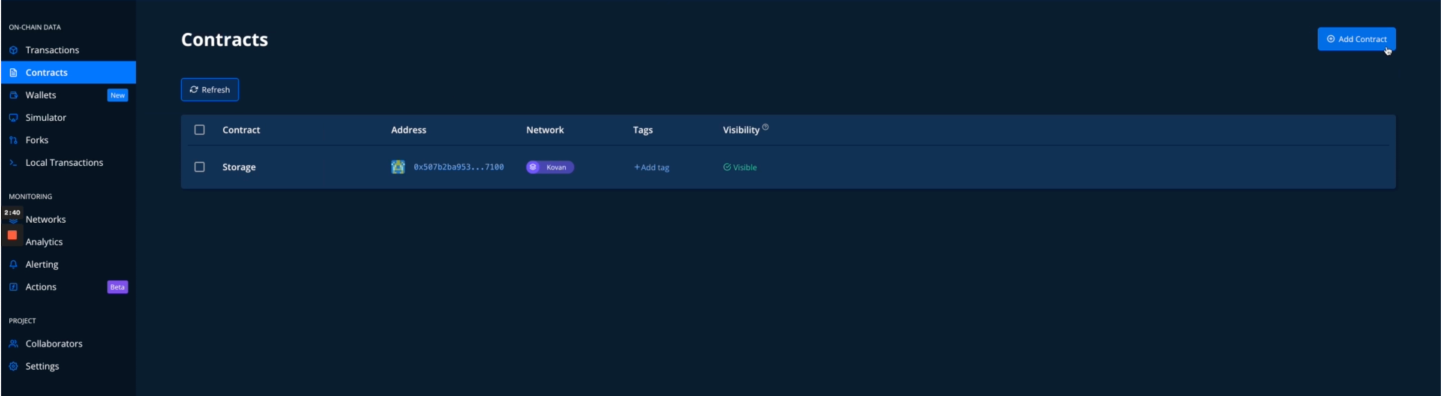This screenshot has height=396, width=1441.
Task: Click the Simulator monitor icon
Action: pyautogui.click(x=13, y=117)
